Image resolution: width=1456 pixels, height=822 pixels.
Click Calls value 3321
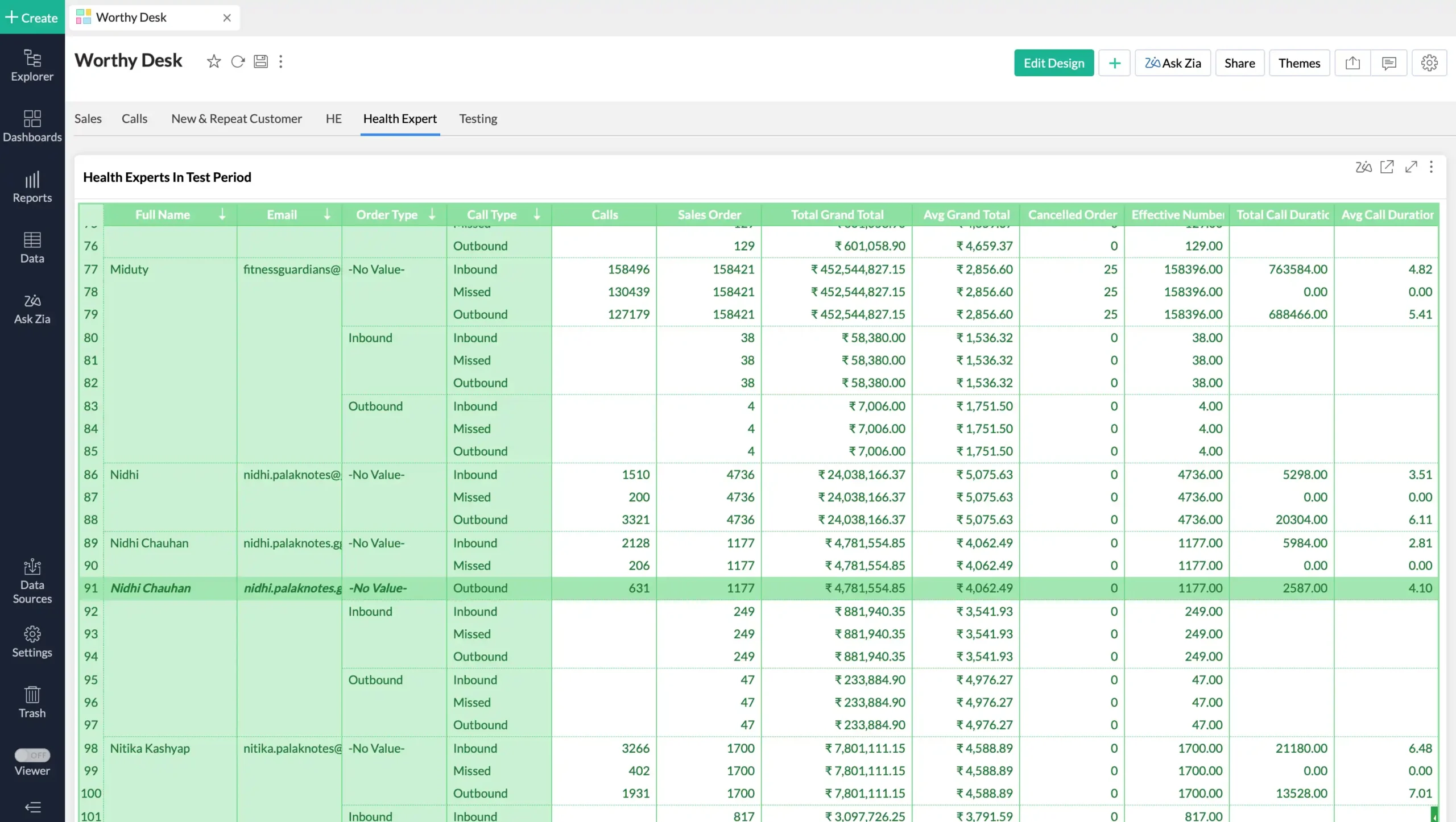[635, 519]
